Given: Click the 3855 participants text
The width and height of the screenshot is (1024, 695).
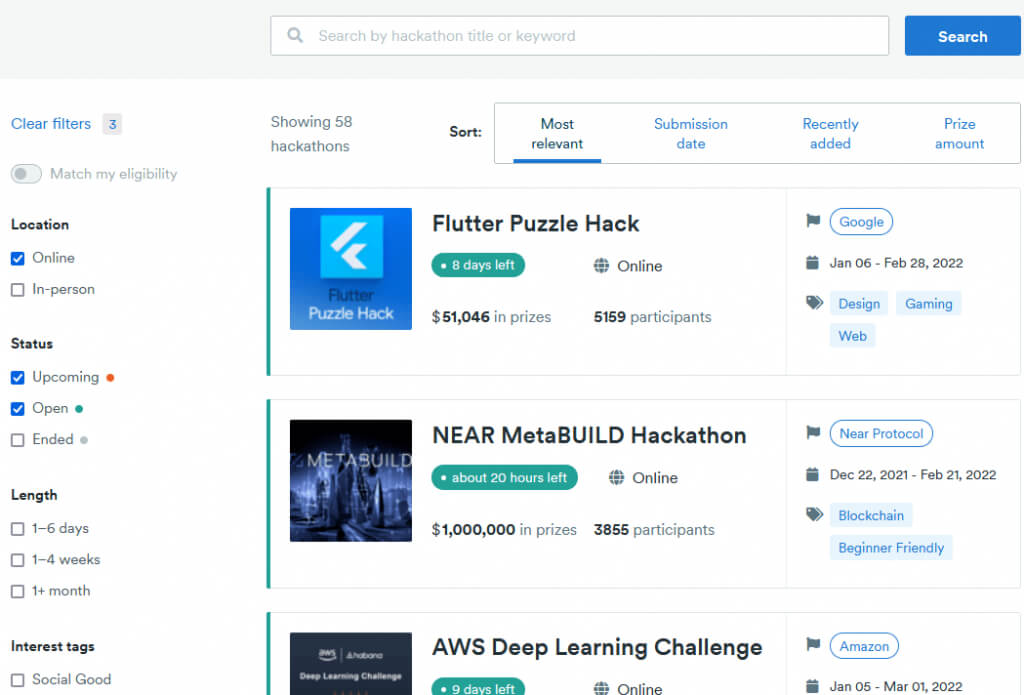Looking at the screenshot, I should (x=654, y=529).
